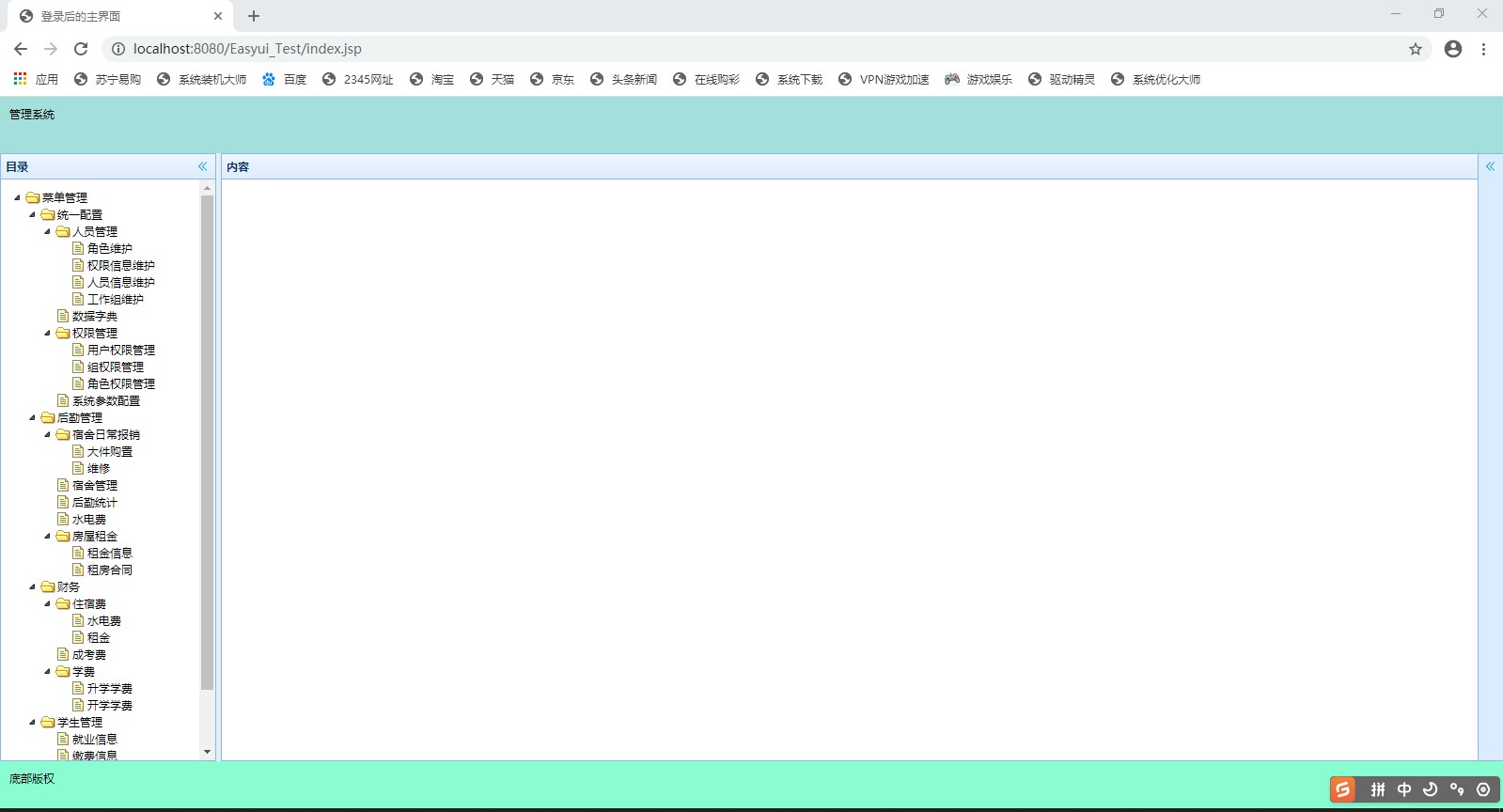Image resolution: width=1503 pixels, height=812 pixels.
Task: Open the 人员信息维护 tree item
Action: [x=121, y=282]
